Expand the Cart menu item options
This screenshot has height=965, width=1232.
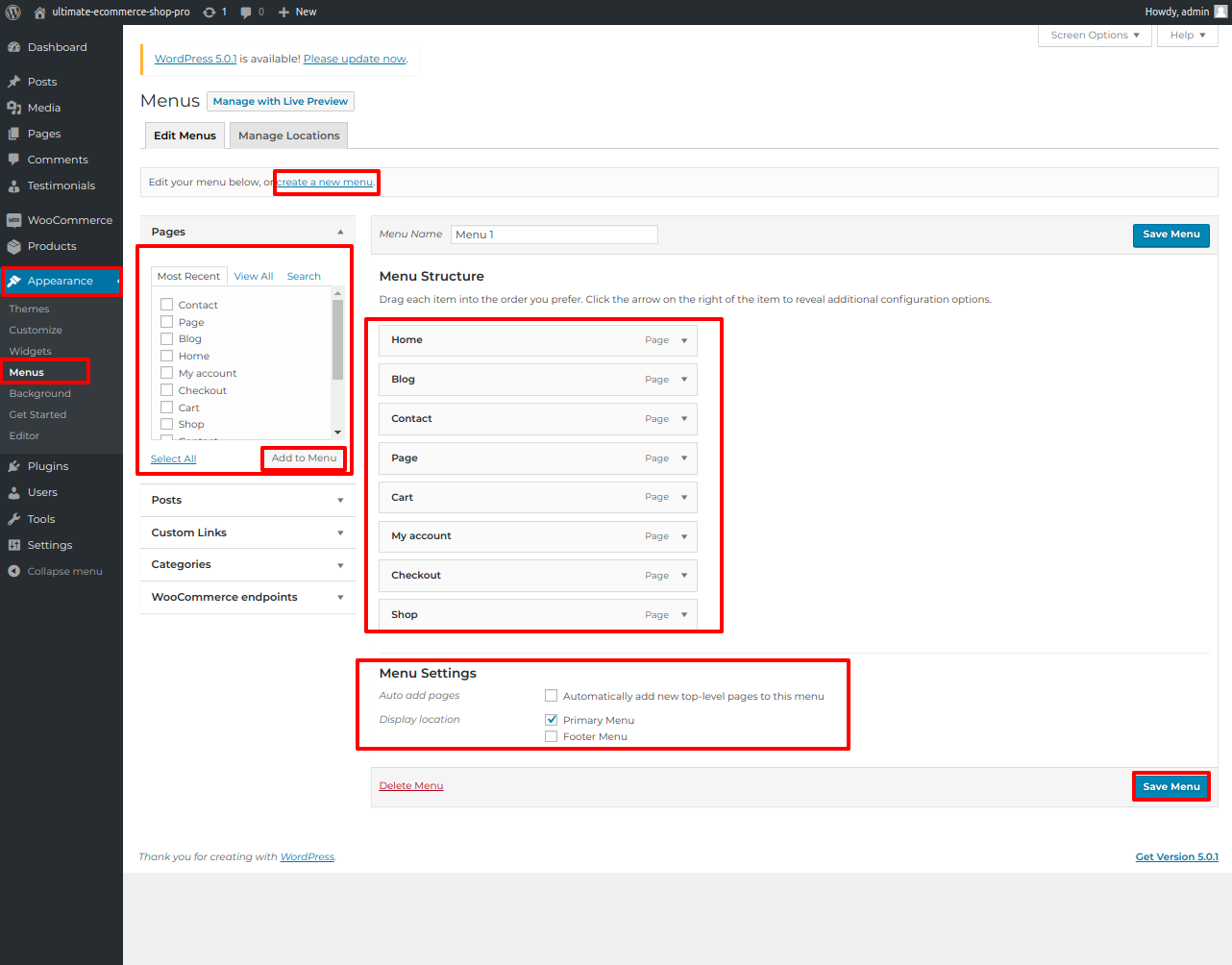click(x=684, y=497)
